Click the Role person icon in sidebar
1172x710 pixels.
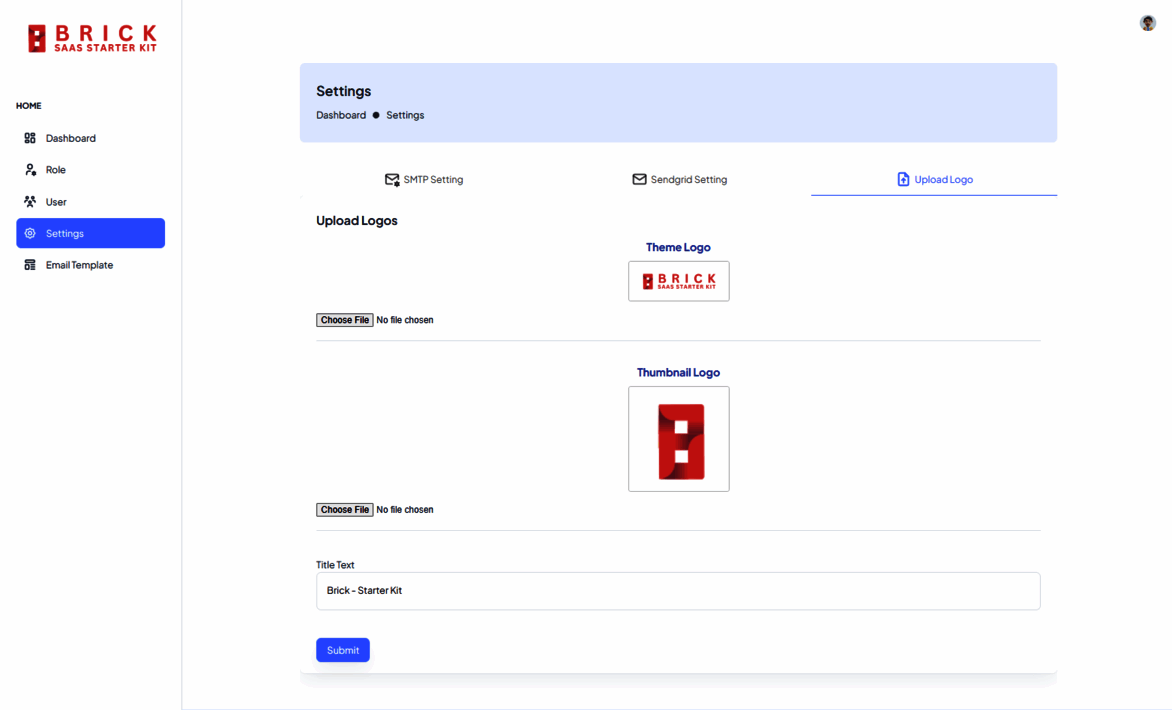(x=30, y=170)
